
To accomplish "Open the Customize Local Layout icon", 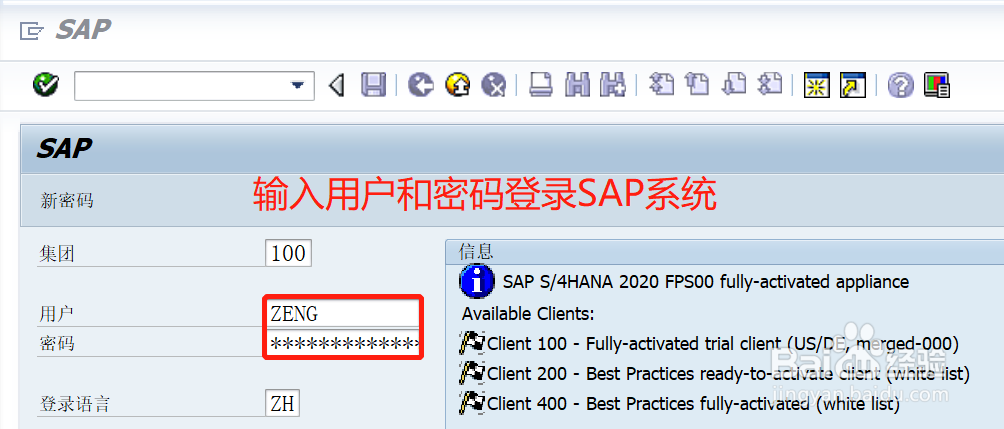I will (x=937, y=85).
